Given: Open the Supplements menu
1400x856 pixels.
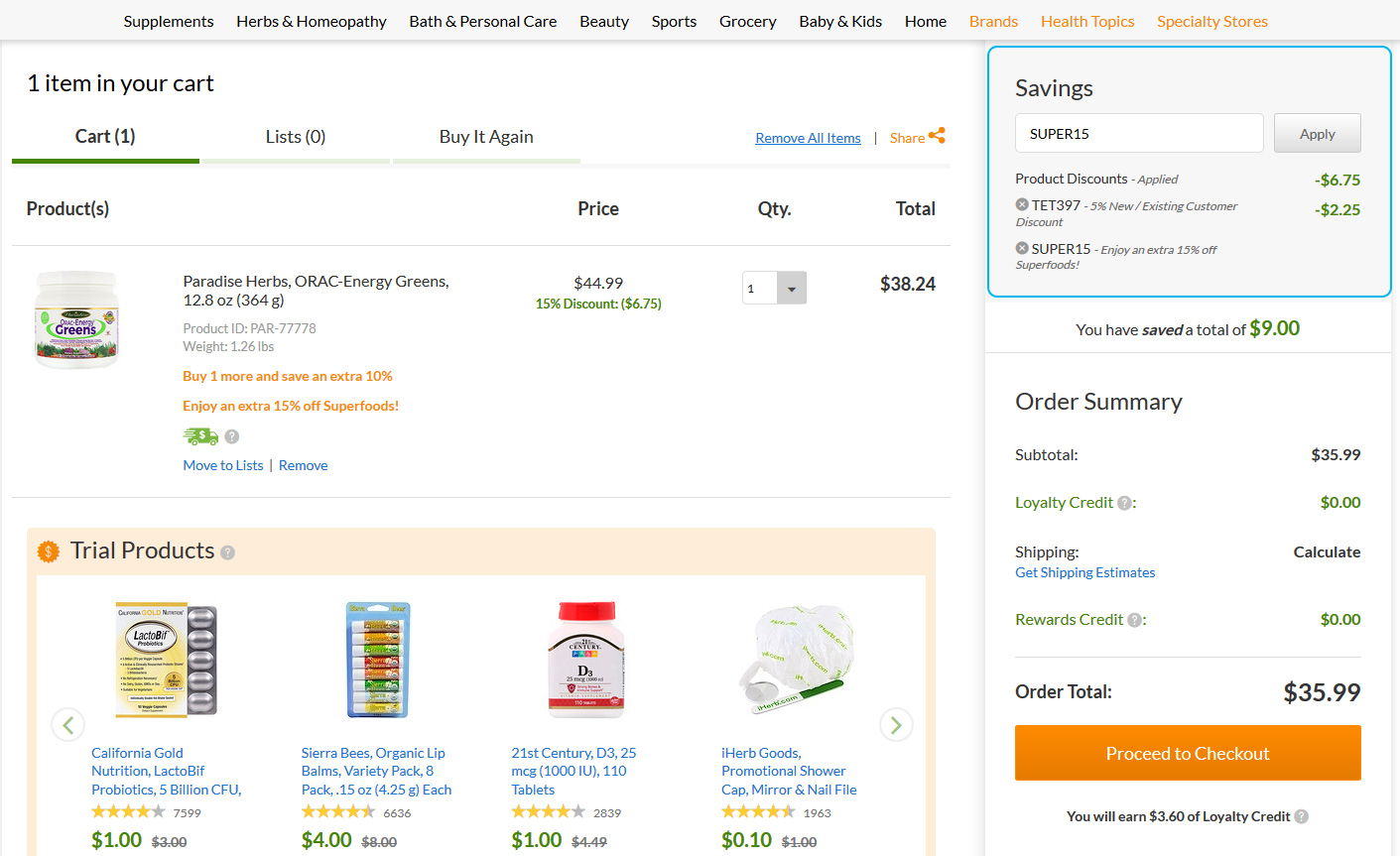Looking at the screenshot, I should tap(169, 21).
